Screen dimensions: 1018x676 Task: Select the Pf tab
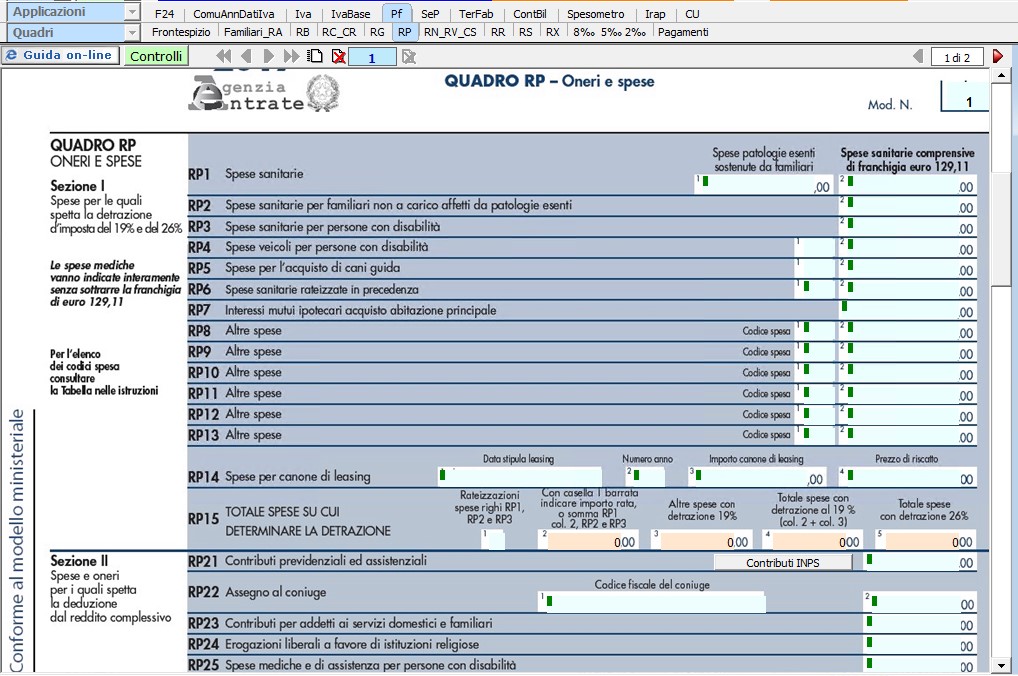pyautogui.click(x=397, y=14)
